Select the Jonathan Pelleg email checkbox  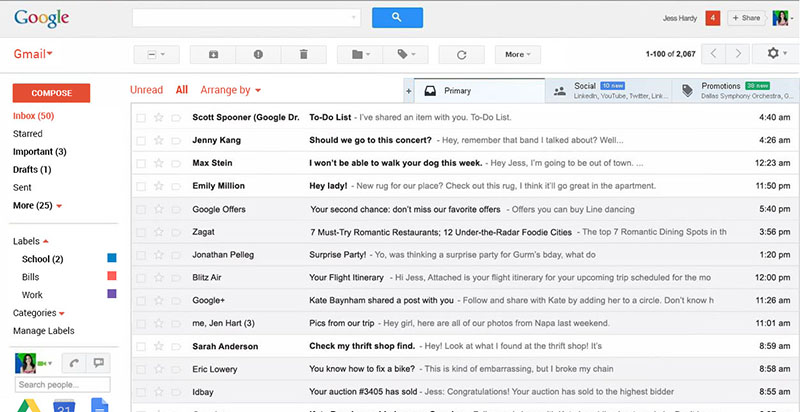(x=141, y=255)
